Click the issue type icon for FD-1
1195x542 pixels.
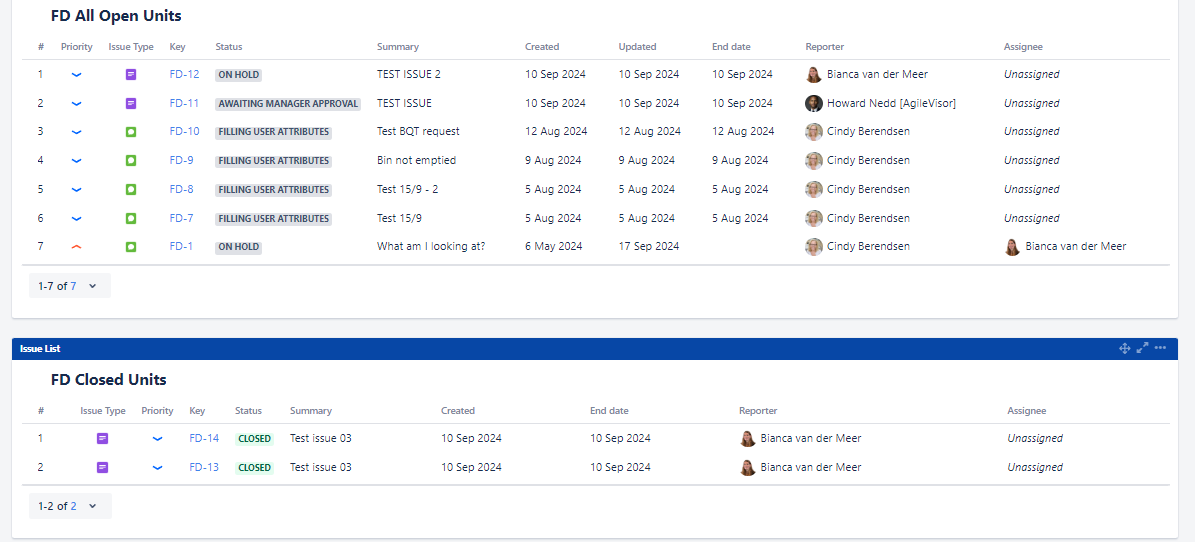[131, 247]
